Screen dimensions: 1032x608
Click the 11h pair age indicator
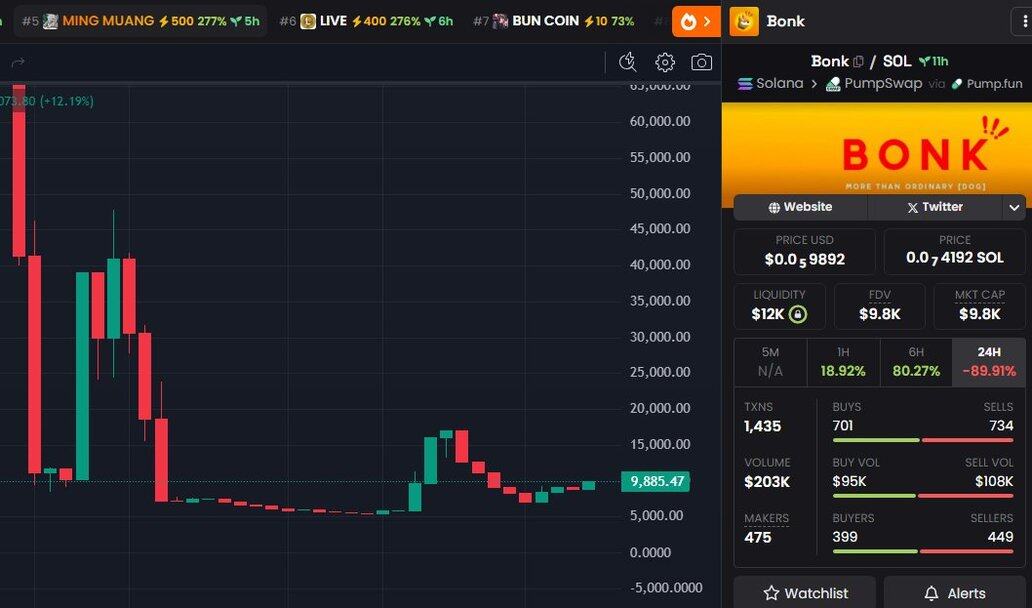934,61
